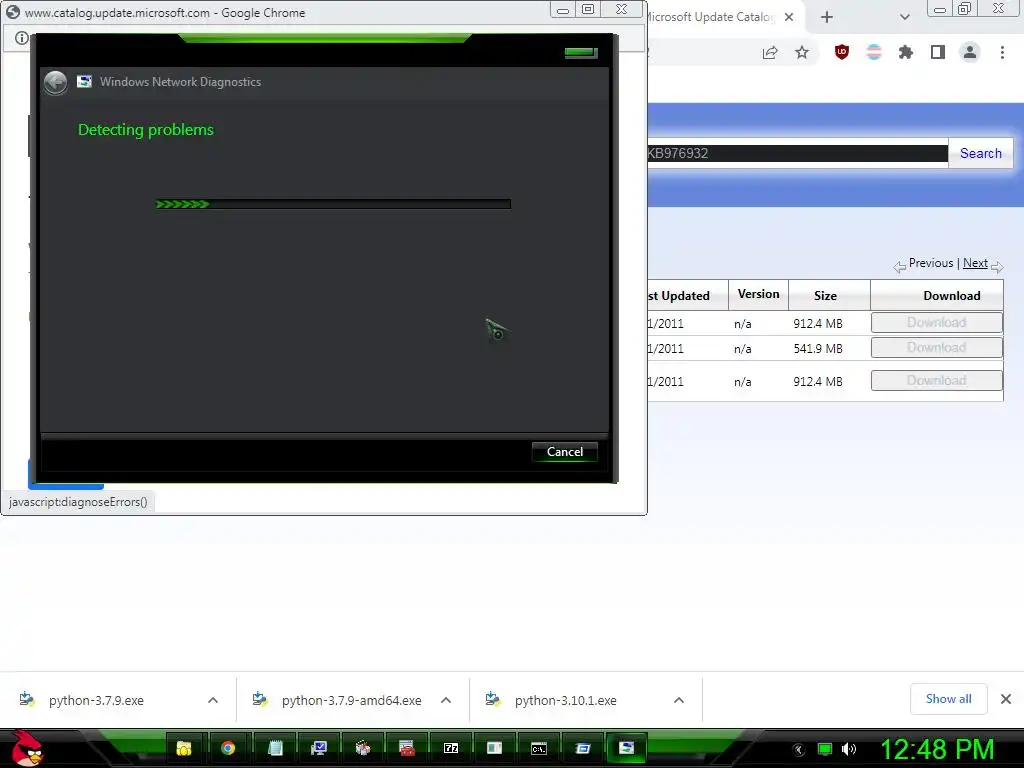Image resolution: width=1024 pixels, height=768 pixels.
Task: Go to Next results page
Action: (975, 263)
